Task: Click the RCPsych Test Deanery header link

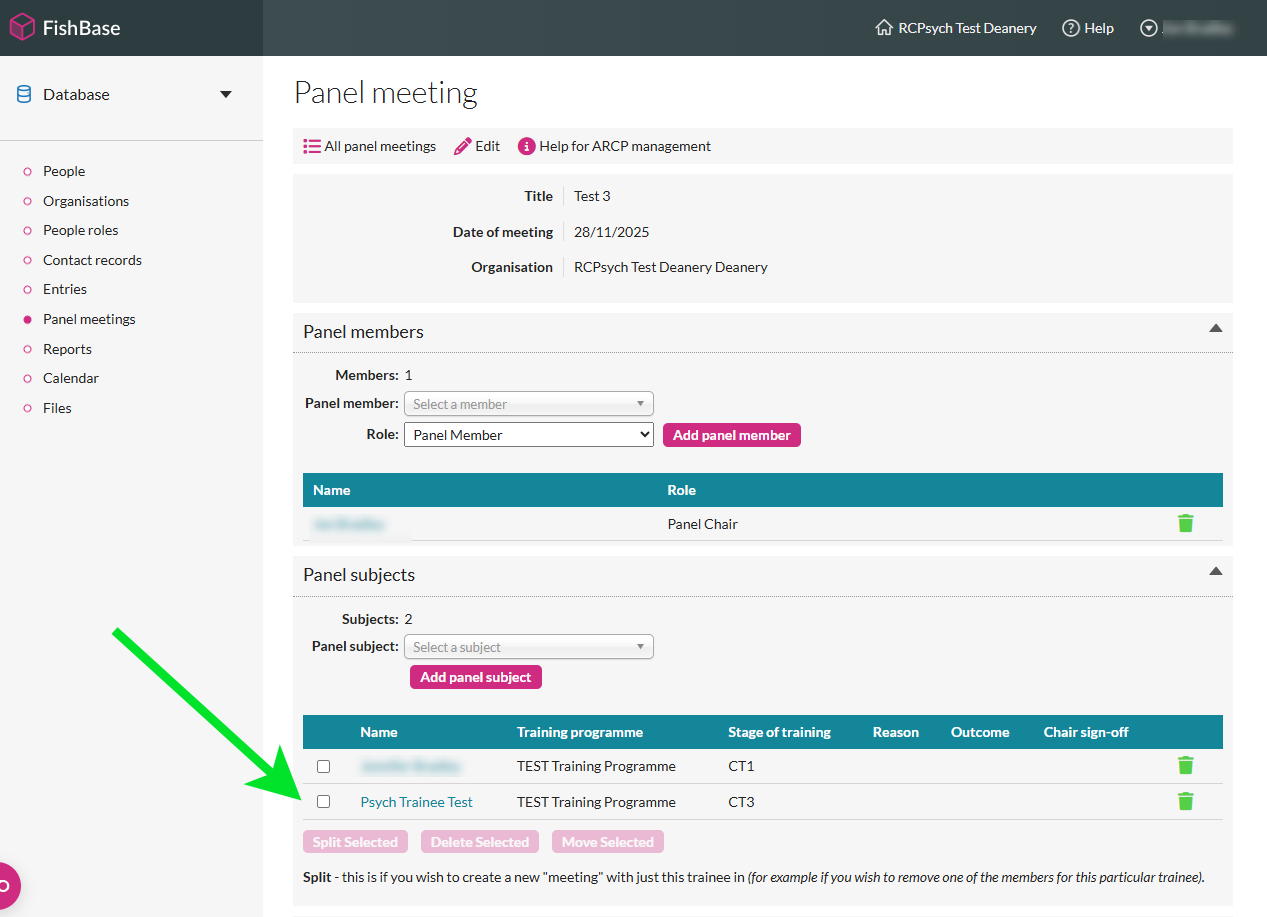Action: click(967, 28)
